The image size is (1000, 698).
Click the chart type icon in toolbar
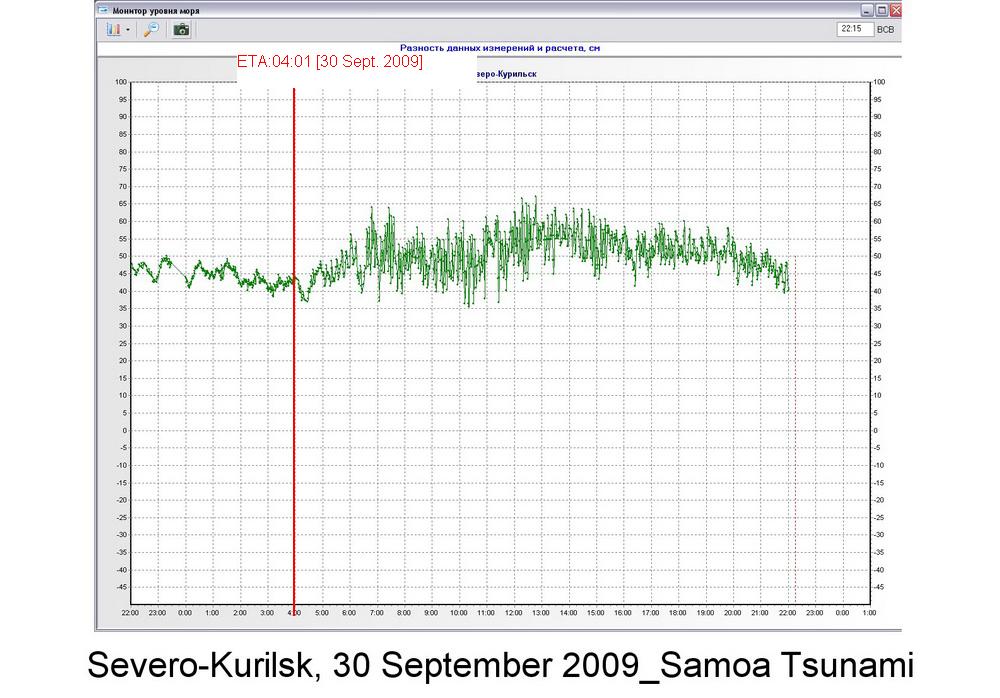click(x=112, y=30)
